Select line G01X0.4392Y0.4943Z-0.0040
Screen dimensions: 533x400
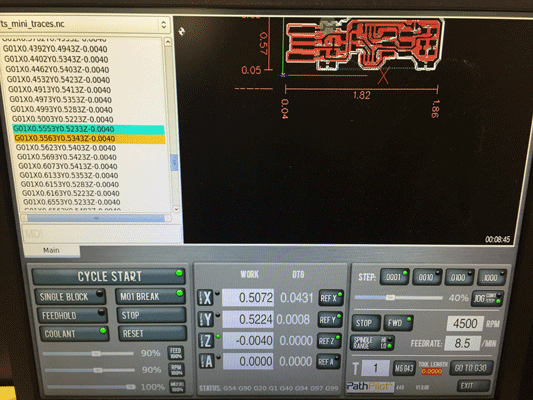(55, 49)
